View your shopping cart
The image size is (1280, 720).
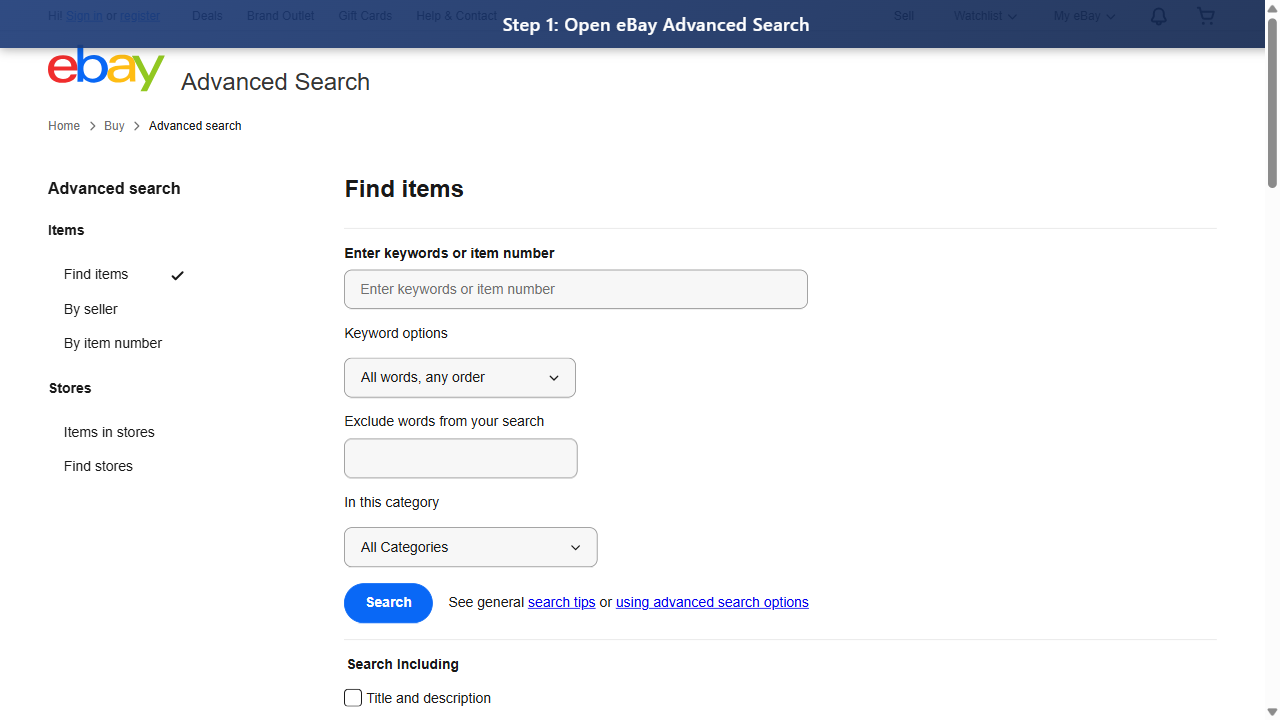click(x=1205, y=16)
